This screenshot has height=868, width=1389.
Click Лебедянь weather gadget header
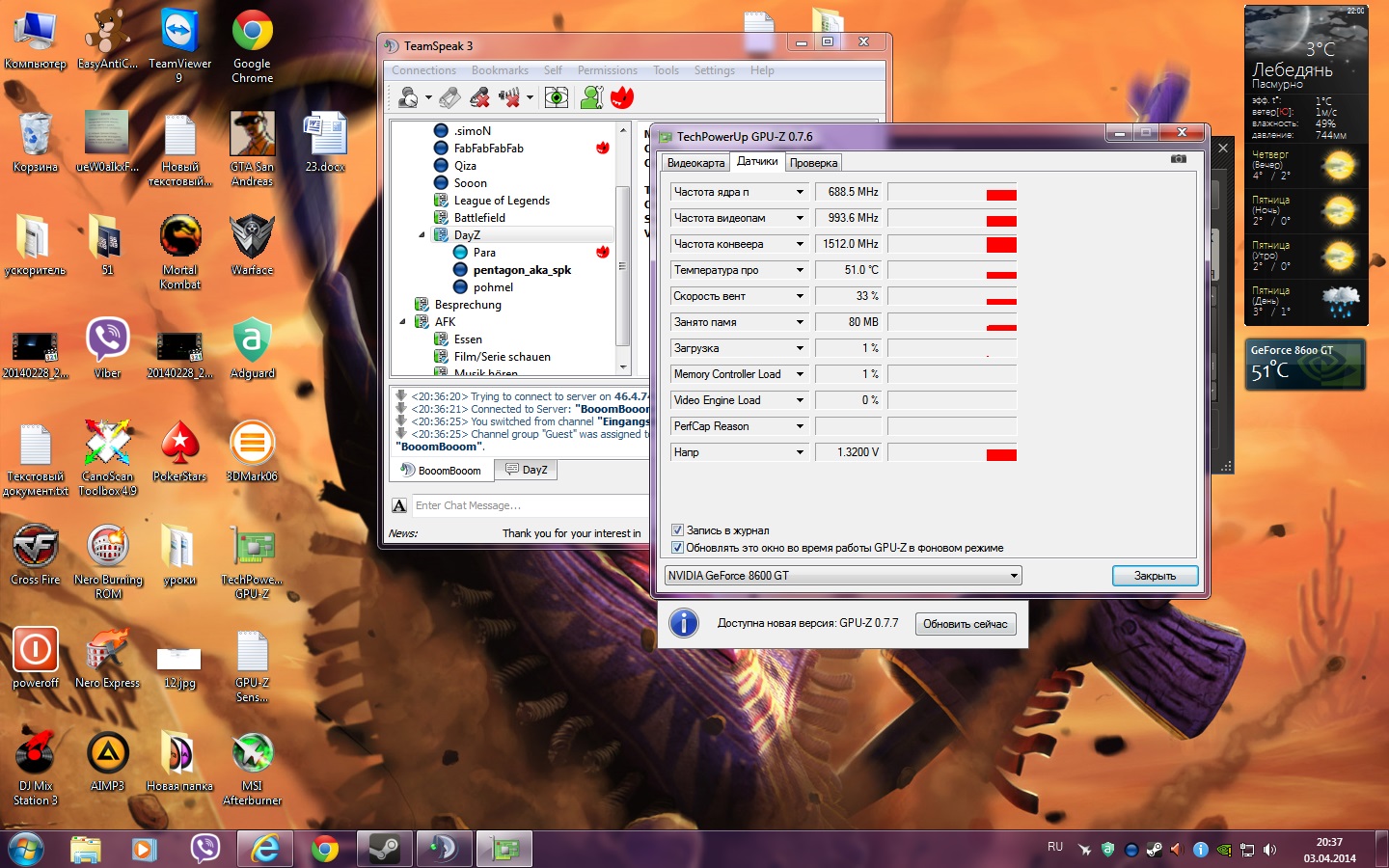(x=1293, y=70)
